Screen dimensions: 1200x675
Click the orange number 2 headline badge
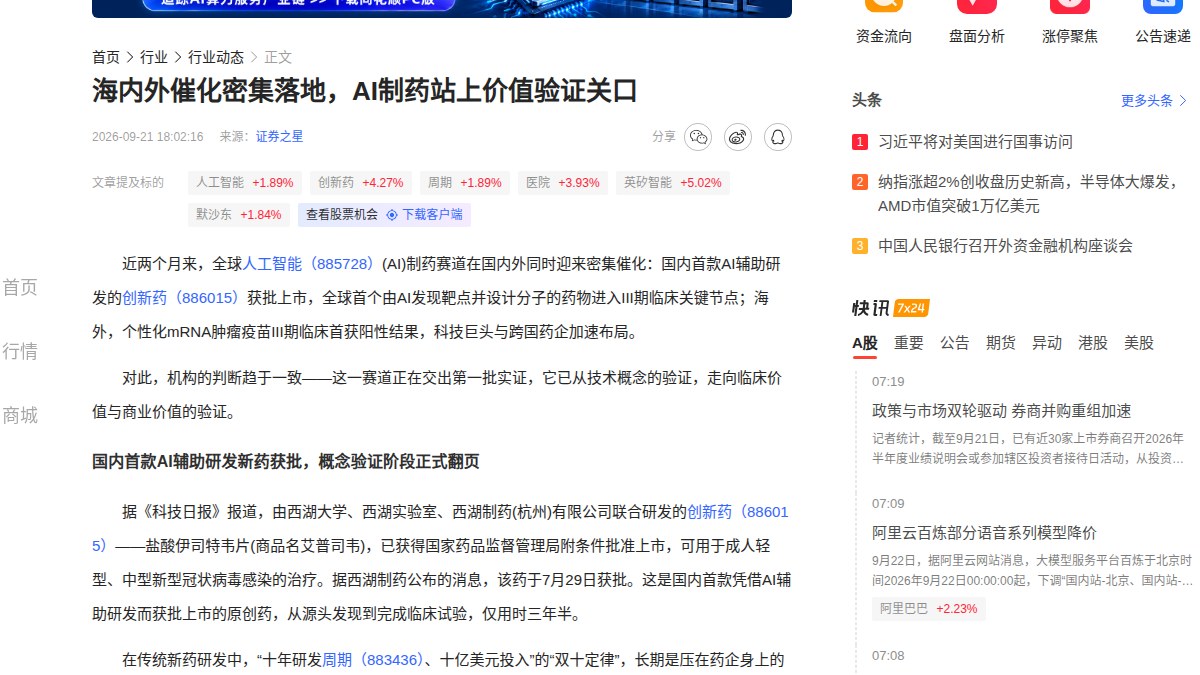pos(860,182)
